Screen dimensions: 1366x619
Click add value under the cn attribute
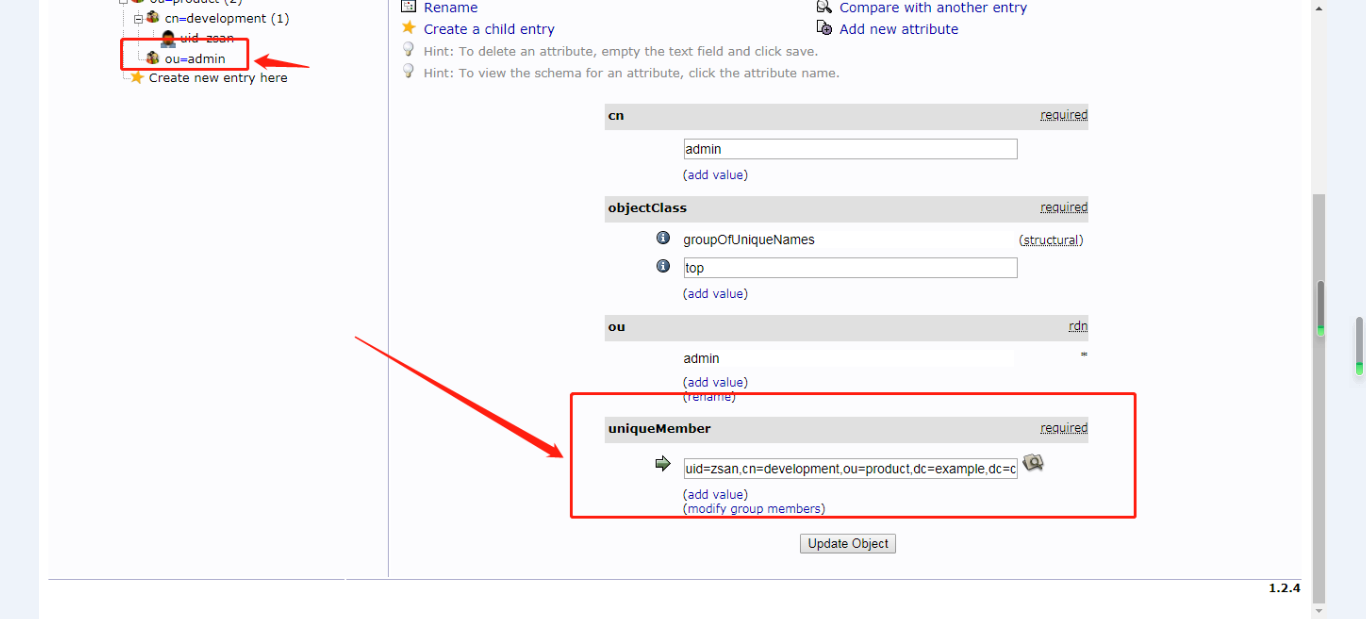pyautogui.click(x=716, y=174)
